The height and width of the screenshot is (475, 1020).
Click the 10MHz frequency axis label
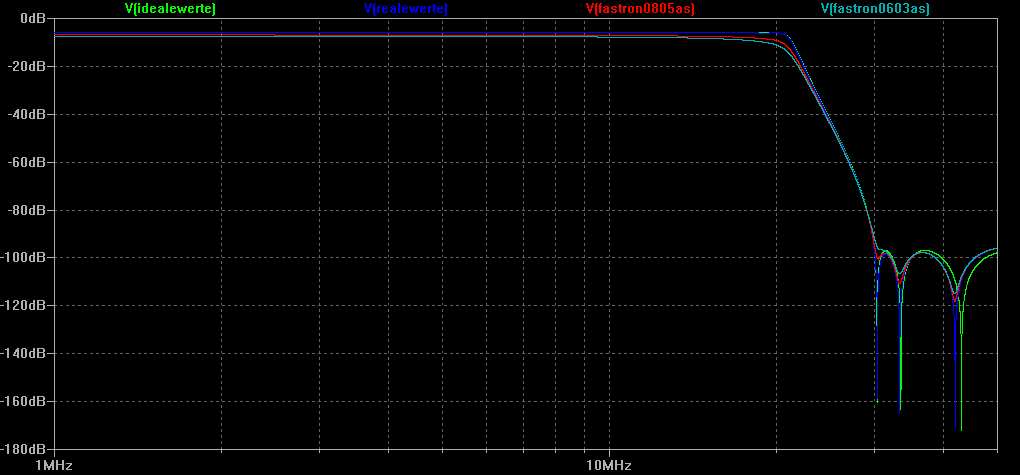(609, 466)
